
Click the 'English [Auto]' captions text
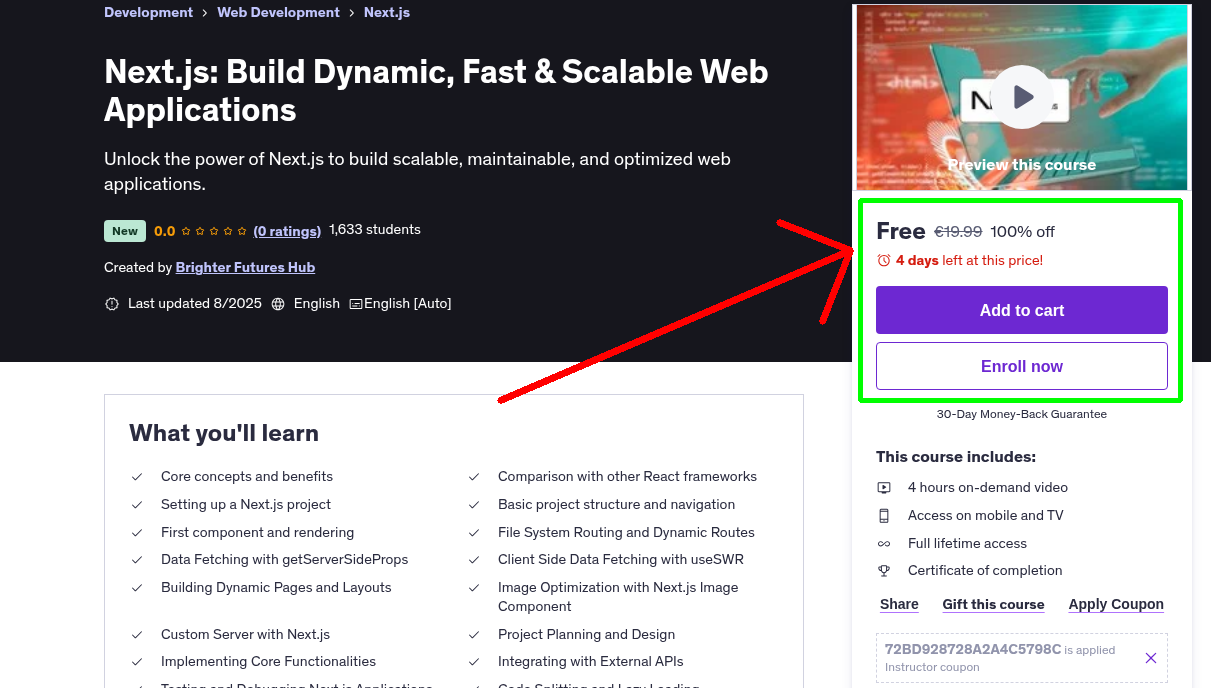408,304
